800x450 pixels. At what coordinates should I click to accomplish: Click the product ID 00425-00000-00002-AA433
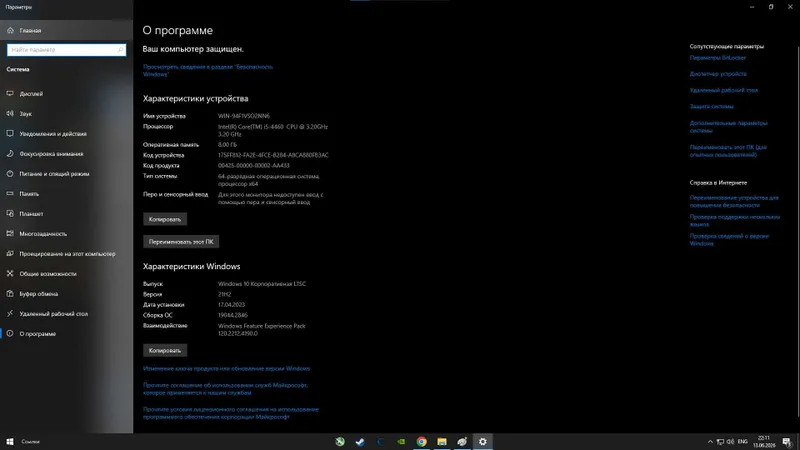[x=254, y=166]
